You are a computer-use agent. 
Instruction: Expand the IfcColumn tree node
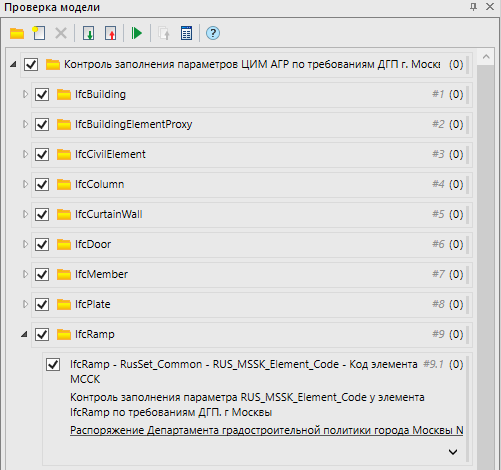25,184
